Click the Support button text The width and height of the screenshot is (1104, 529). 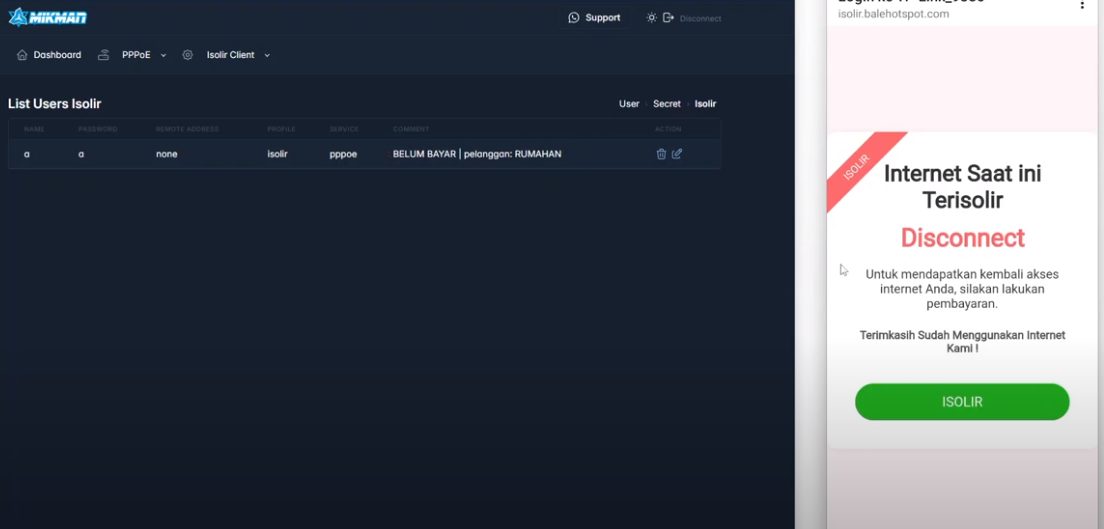click(x=603, y=18)
